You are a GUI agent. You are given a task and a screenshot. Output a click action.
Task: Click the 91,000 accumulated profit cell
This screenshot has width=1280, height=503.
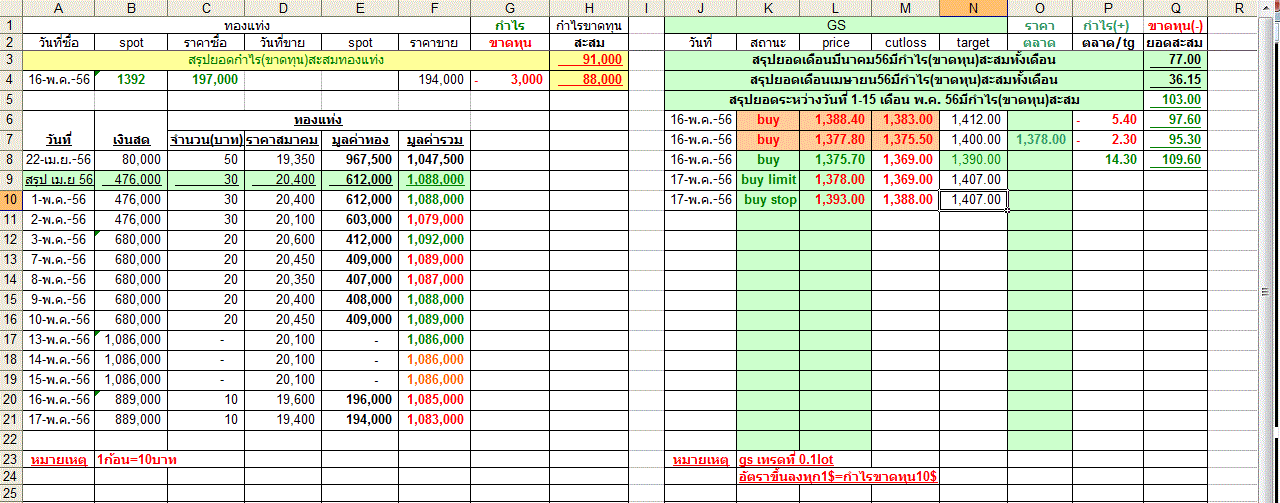point(588,61)
